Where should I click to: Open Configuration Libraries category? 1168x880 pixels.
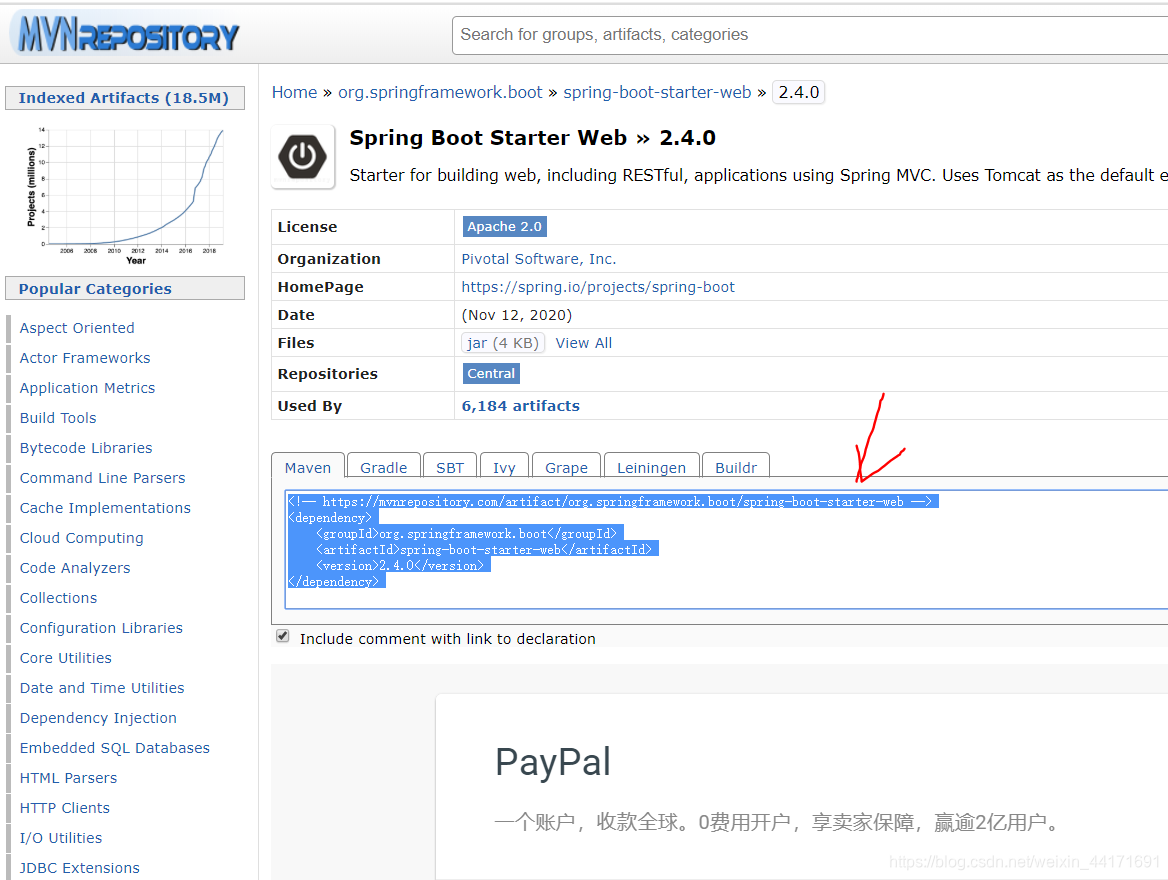pyautogui.click(x=101, y=627)
